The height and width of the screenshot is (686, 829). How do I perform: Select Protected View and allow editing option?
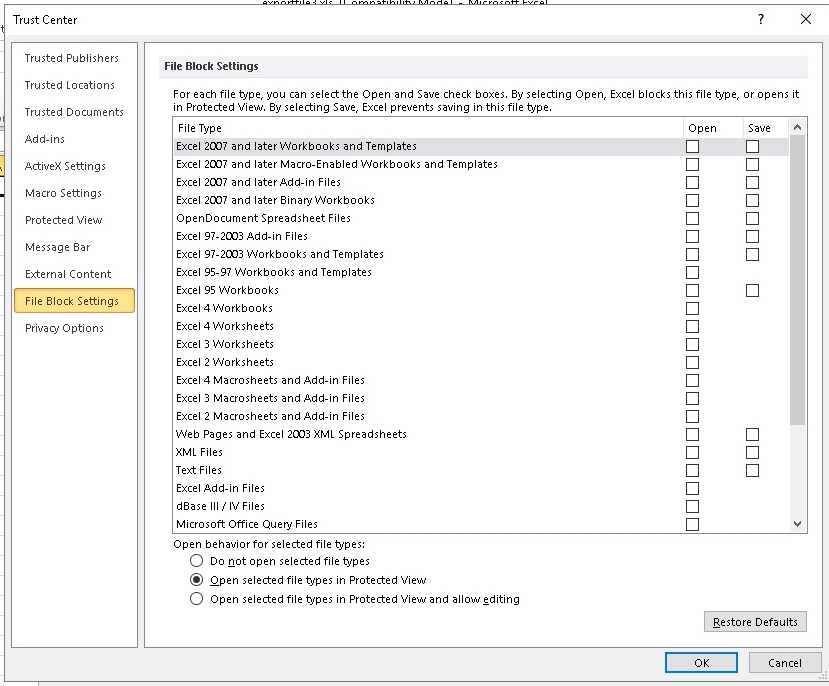(196, 598)
